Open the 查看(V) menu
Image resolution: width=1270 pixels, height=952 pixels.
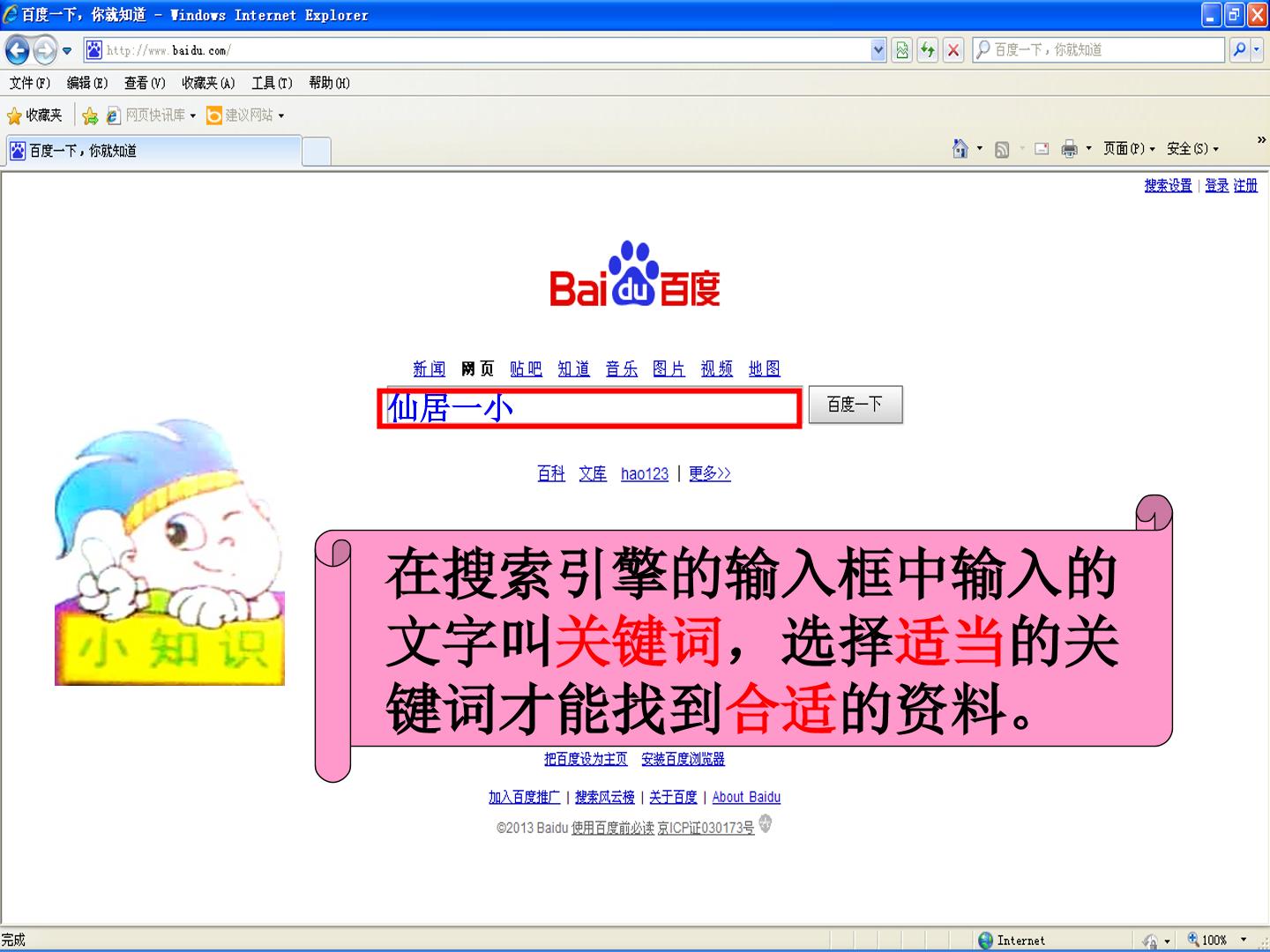(145, 83)
